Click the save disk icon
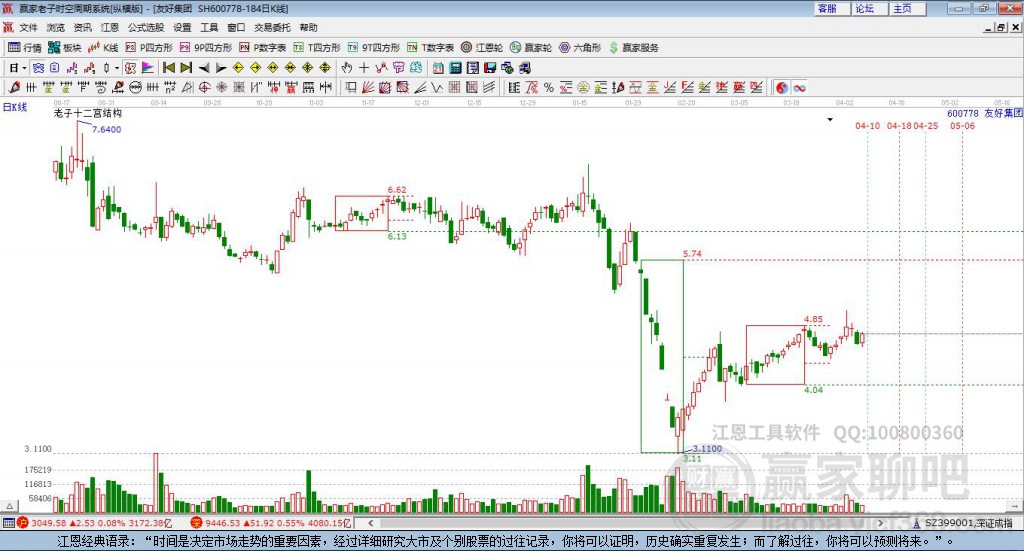The height and width of the screenshot is (551, 1024). click(x=490, y=68)
